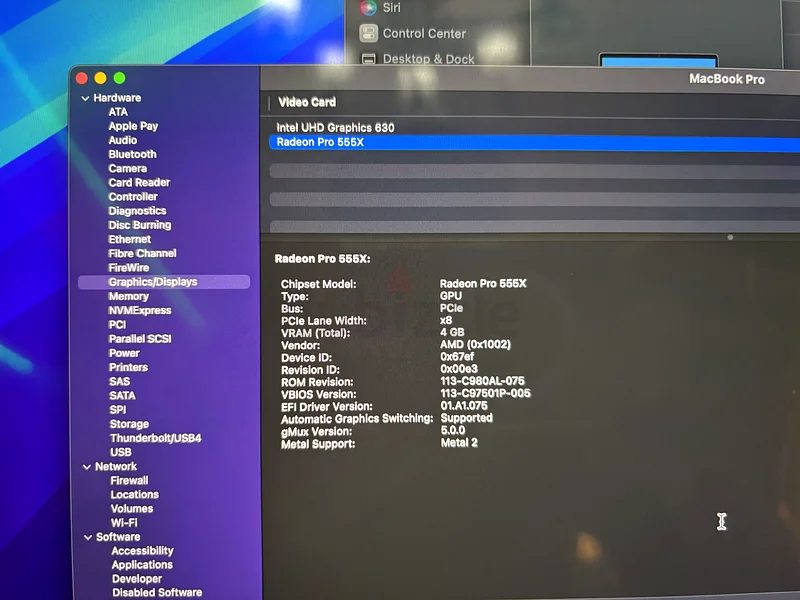The width and height of the screenshot is (800, 600).
Task: Show Wi-Fi information
Action: pos(124,523)
